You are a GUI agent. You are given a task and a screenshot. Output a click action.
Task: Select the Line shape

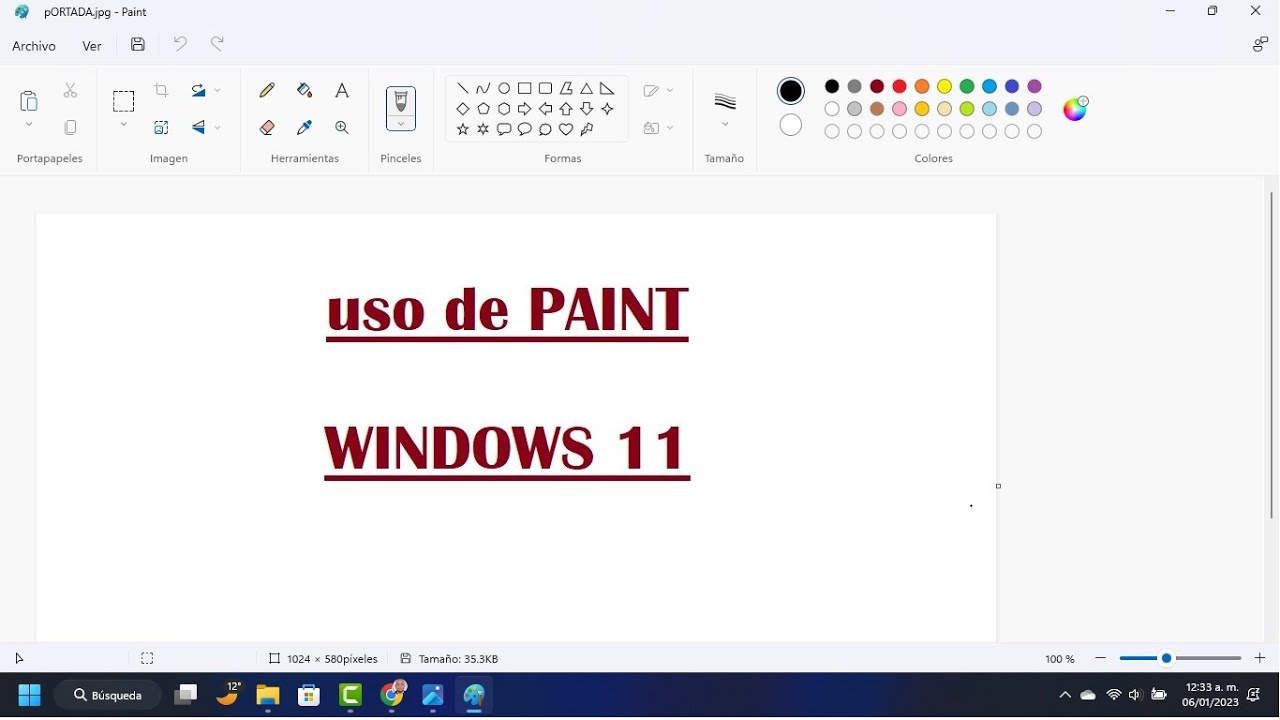(x=462, y=88)
